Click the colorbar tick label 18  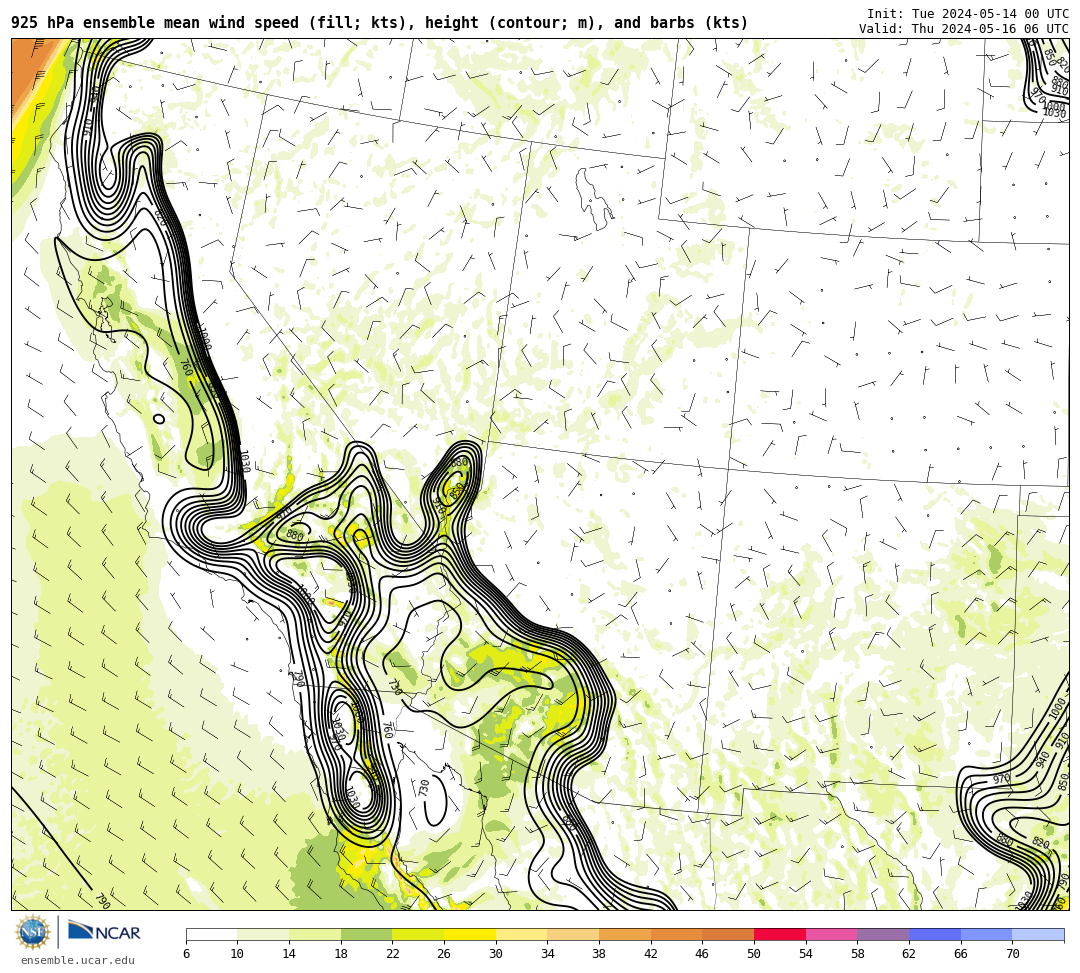tap(341, 954)
